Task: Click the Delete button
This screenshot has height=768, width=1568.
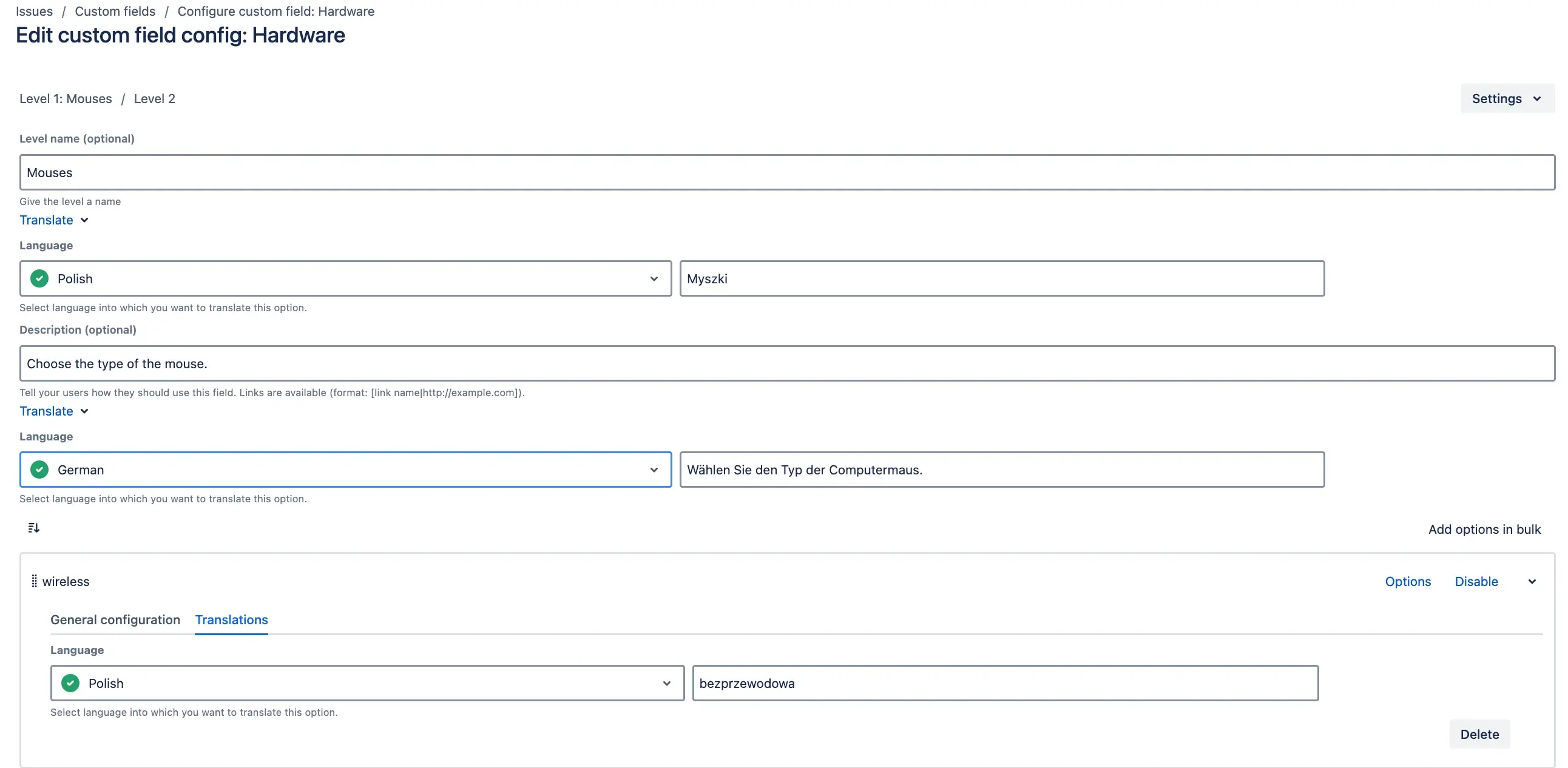Action: point(1479,734)
